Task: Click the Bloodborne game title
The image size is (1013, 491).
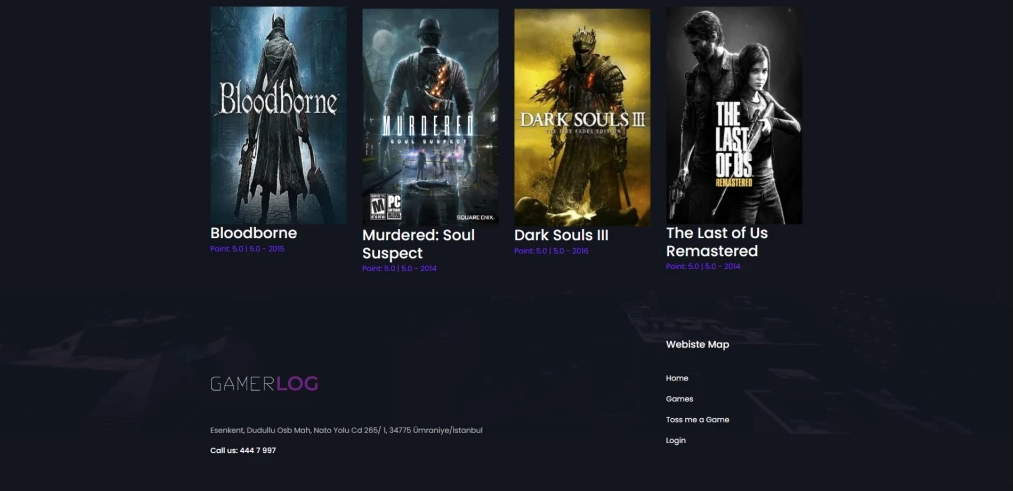Action: click(253, 233)
